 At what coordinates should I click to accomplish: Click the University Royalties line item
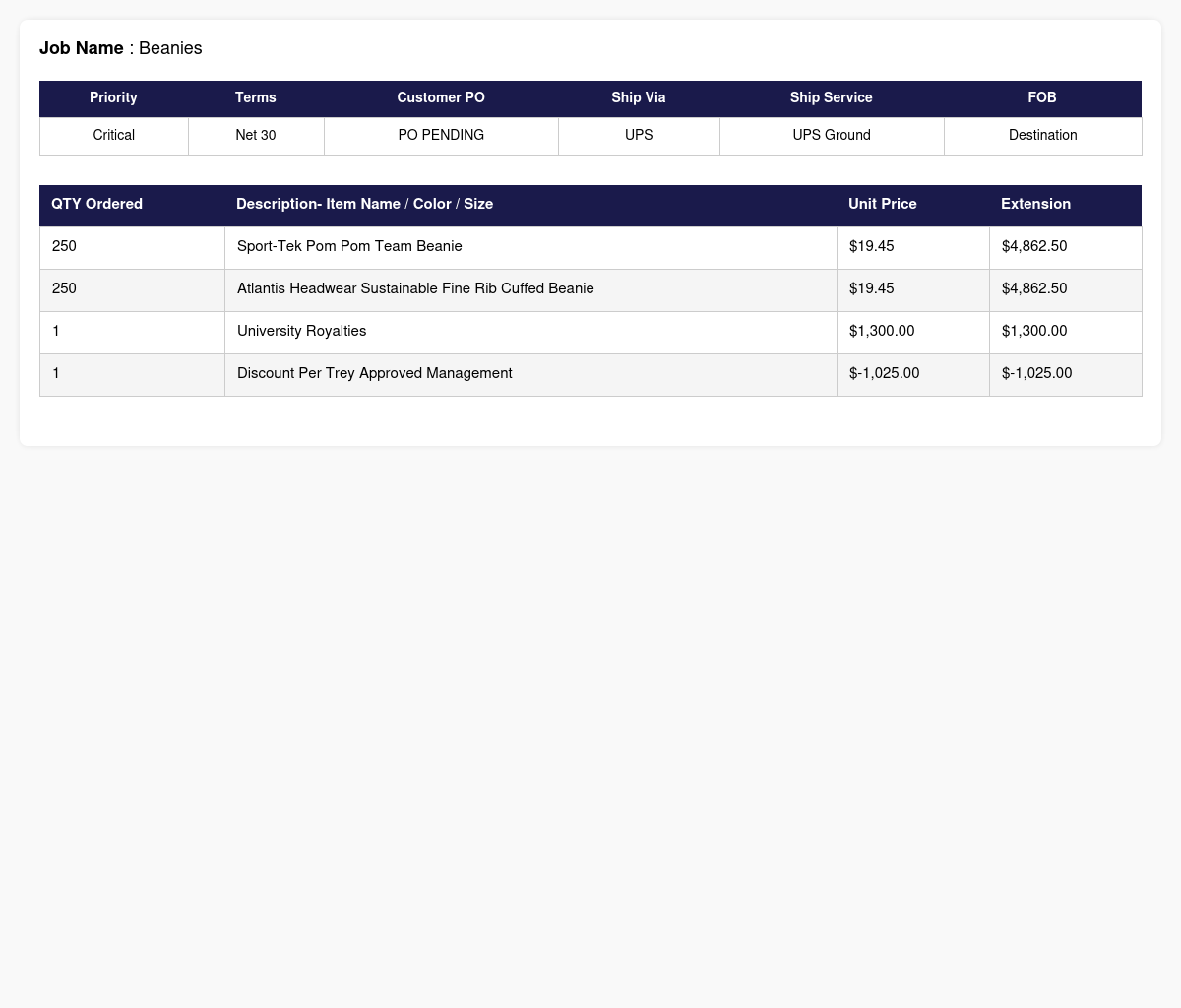tap(590, 332)
